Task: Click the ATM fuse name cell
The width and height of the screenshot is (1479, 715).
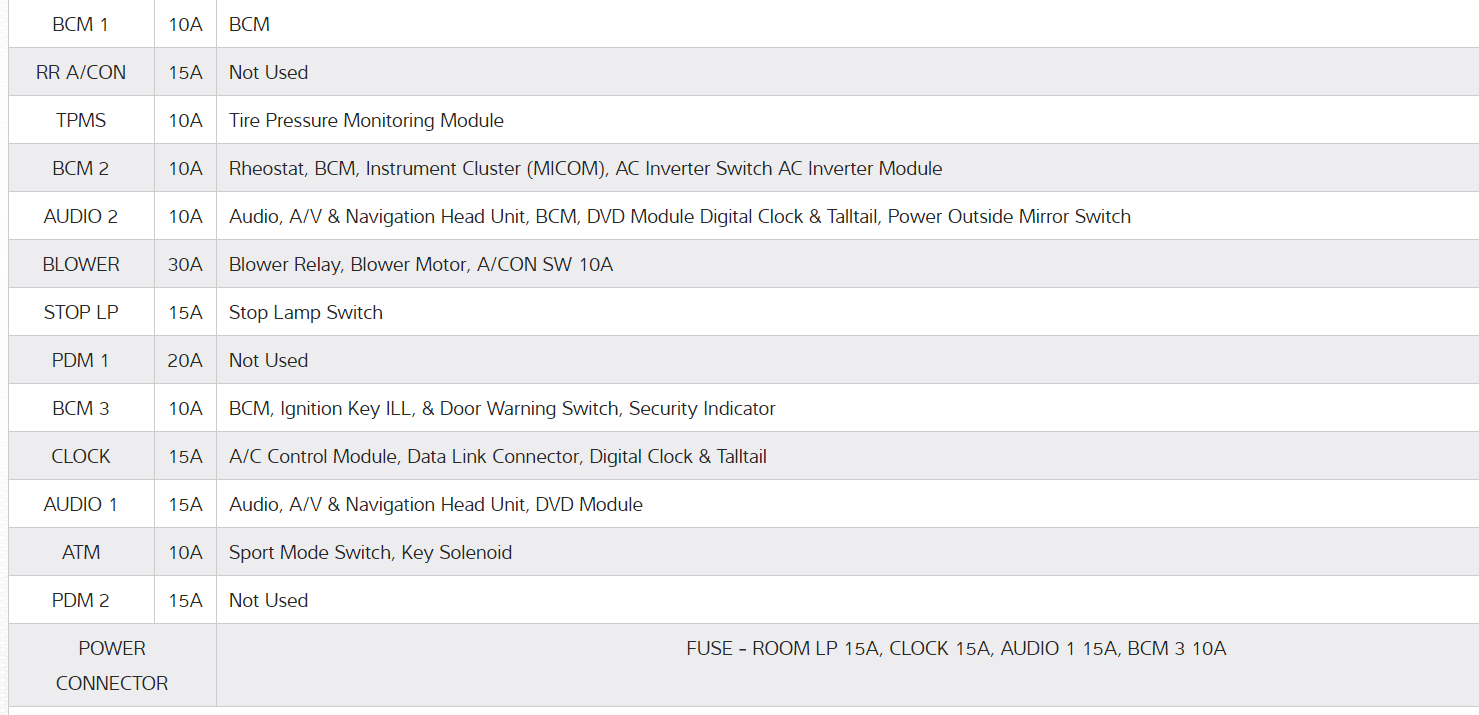Action: tap(81, 552)
